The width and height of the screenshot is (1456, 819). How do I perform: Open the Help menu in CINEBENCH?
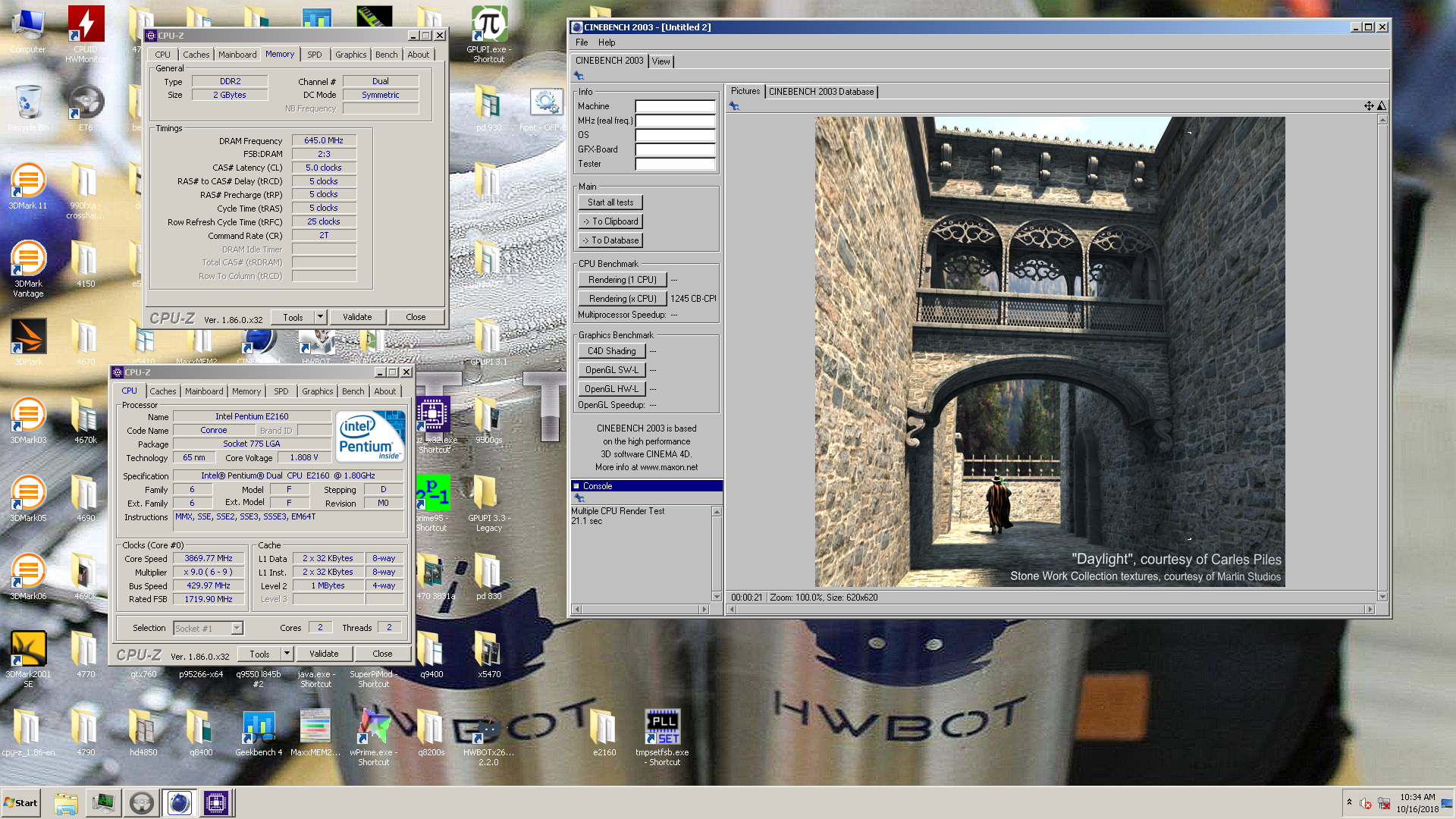click(607, 42)
